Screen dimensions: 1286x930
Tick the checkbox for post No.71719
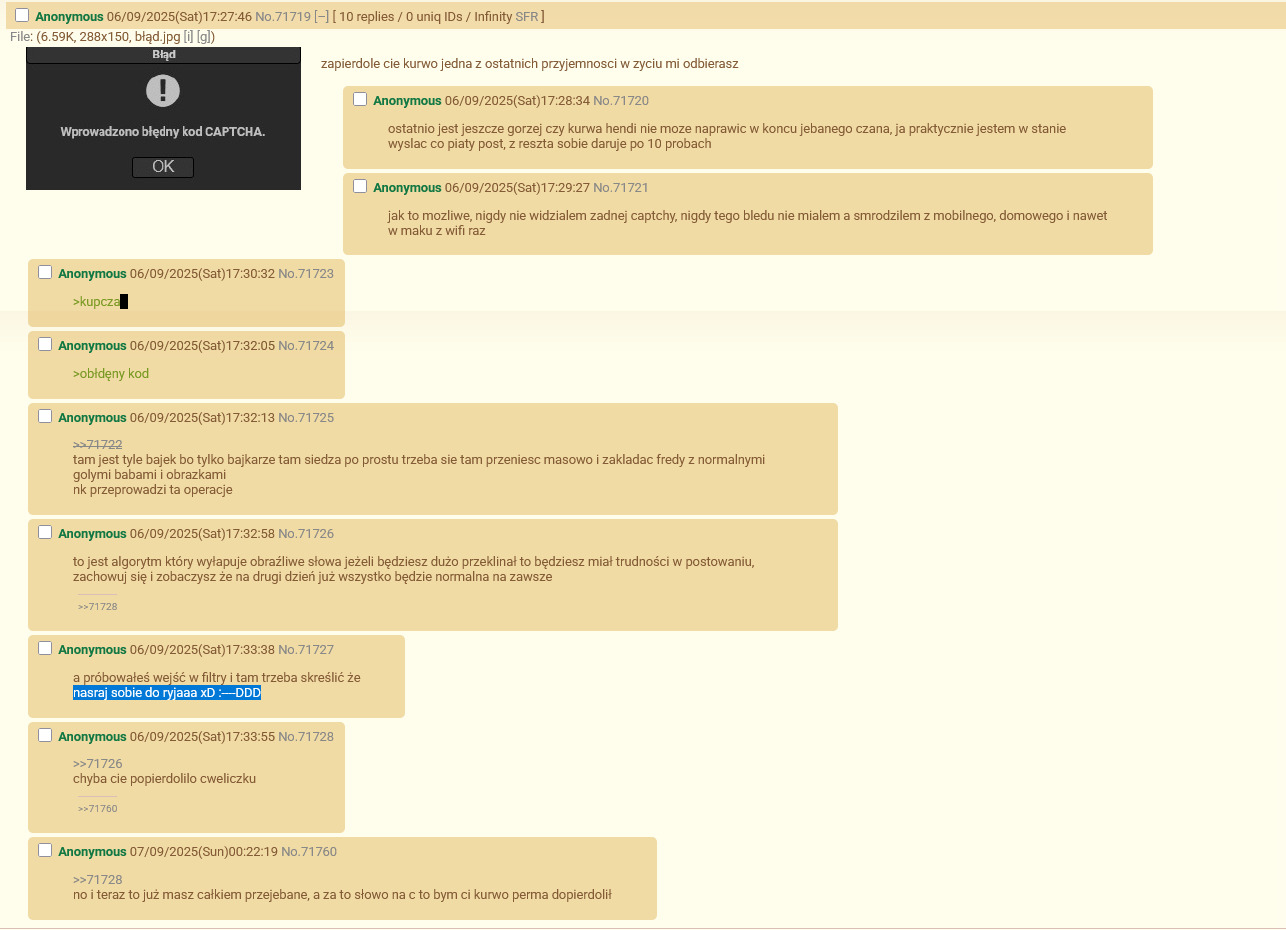click(22, 15)
